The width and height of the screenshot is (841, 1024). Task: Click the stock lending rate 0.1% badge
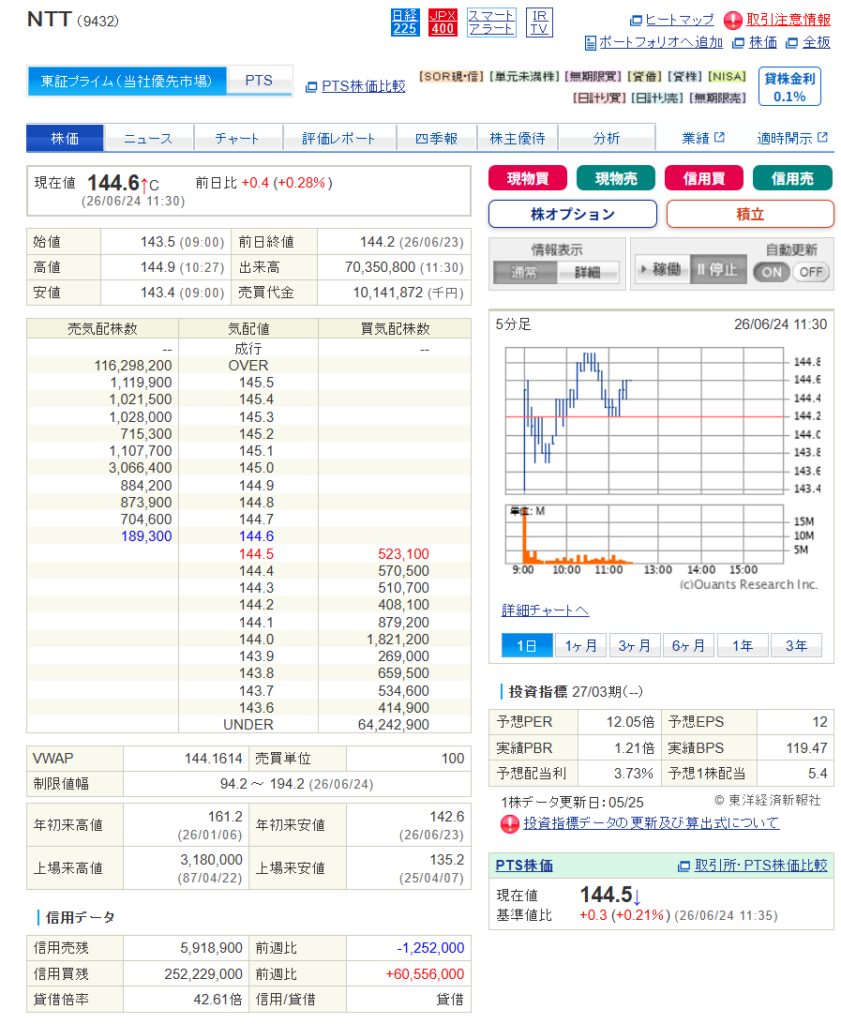789,88
